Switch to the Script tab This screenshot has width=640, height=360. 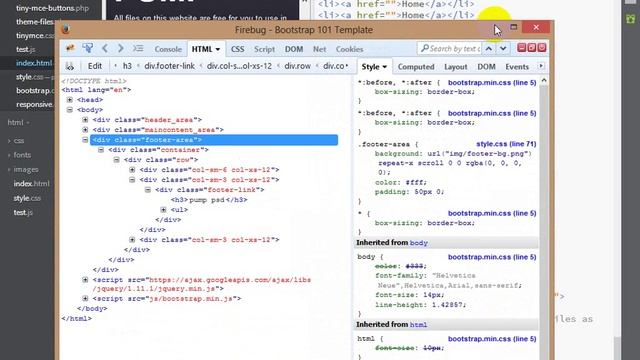click(264, 49)
